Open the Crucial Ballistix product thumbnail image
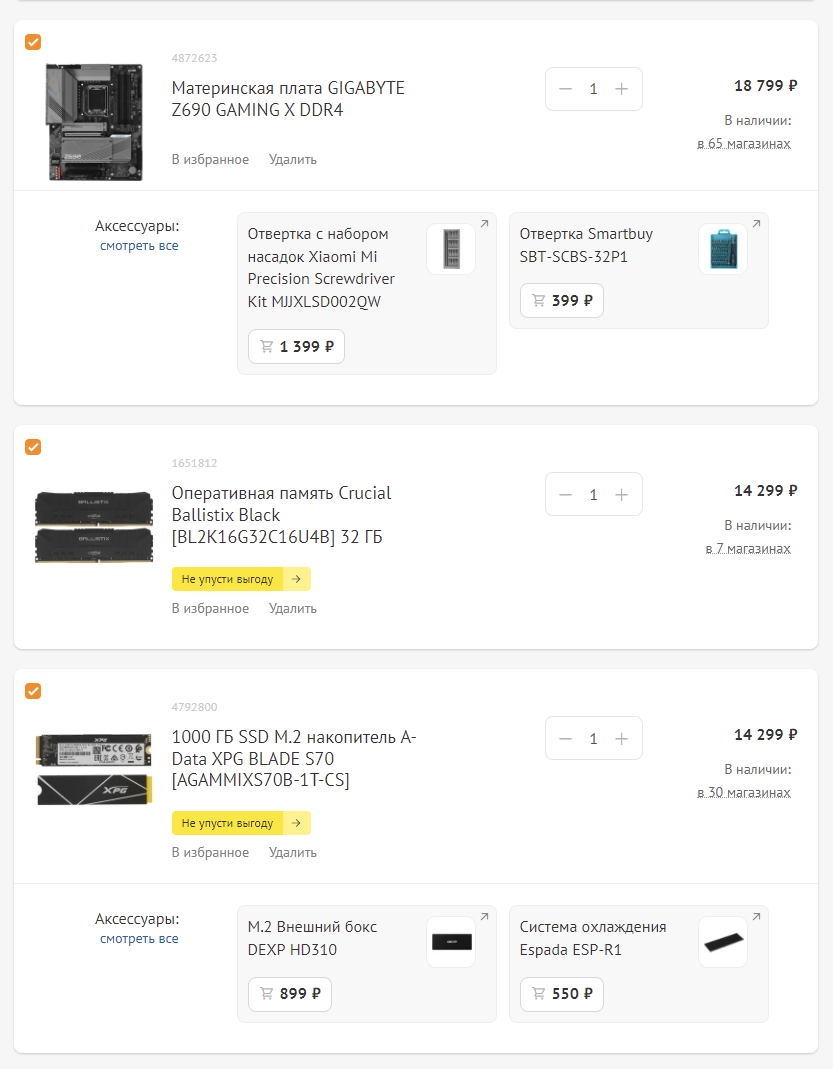This screenshot has width=833, height=1069. [93, 526]
